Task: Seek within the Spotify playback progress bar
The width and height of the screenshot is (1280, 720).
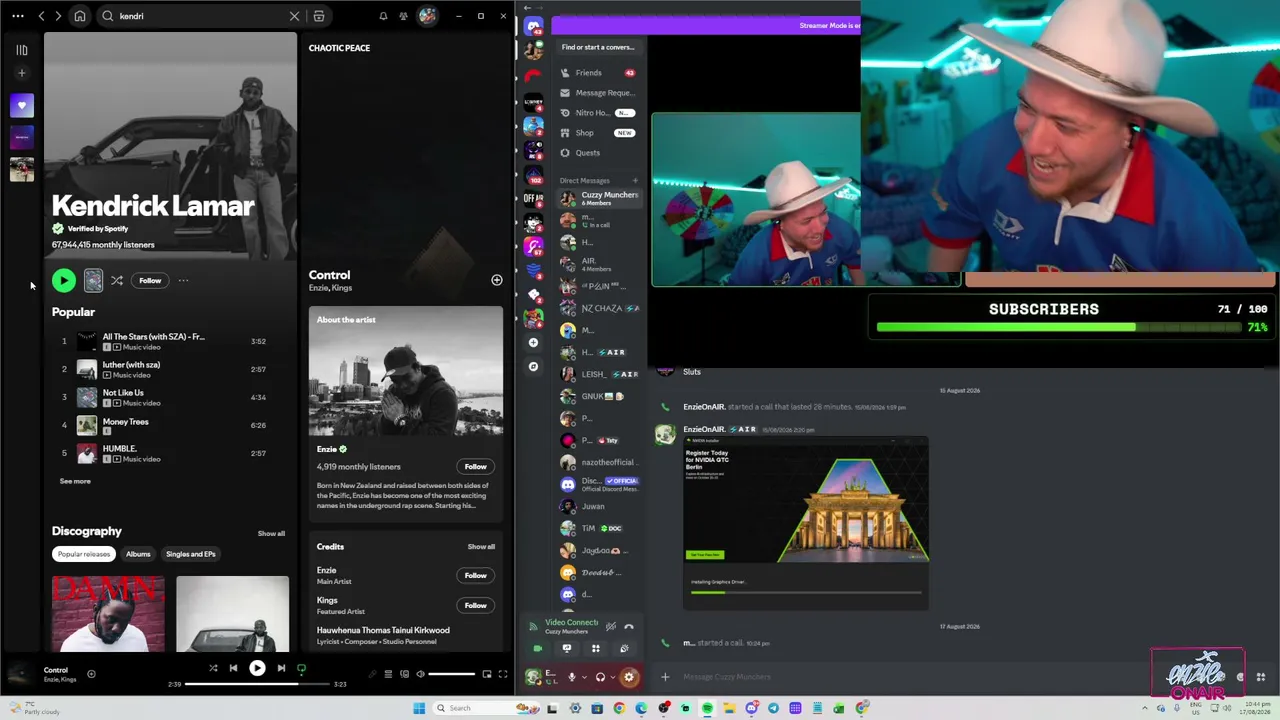Action: click(x=257, y=684)
